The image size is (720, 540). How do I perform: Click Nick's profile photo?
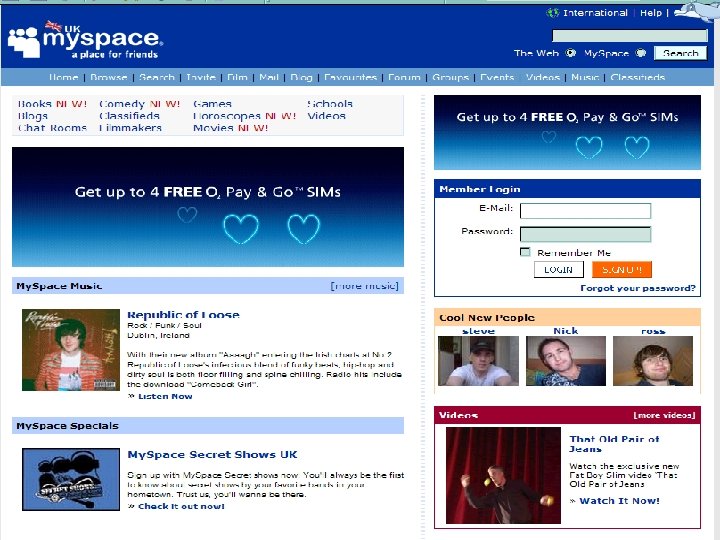click(x=566, y=361)
